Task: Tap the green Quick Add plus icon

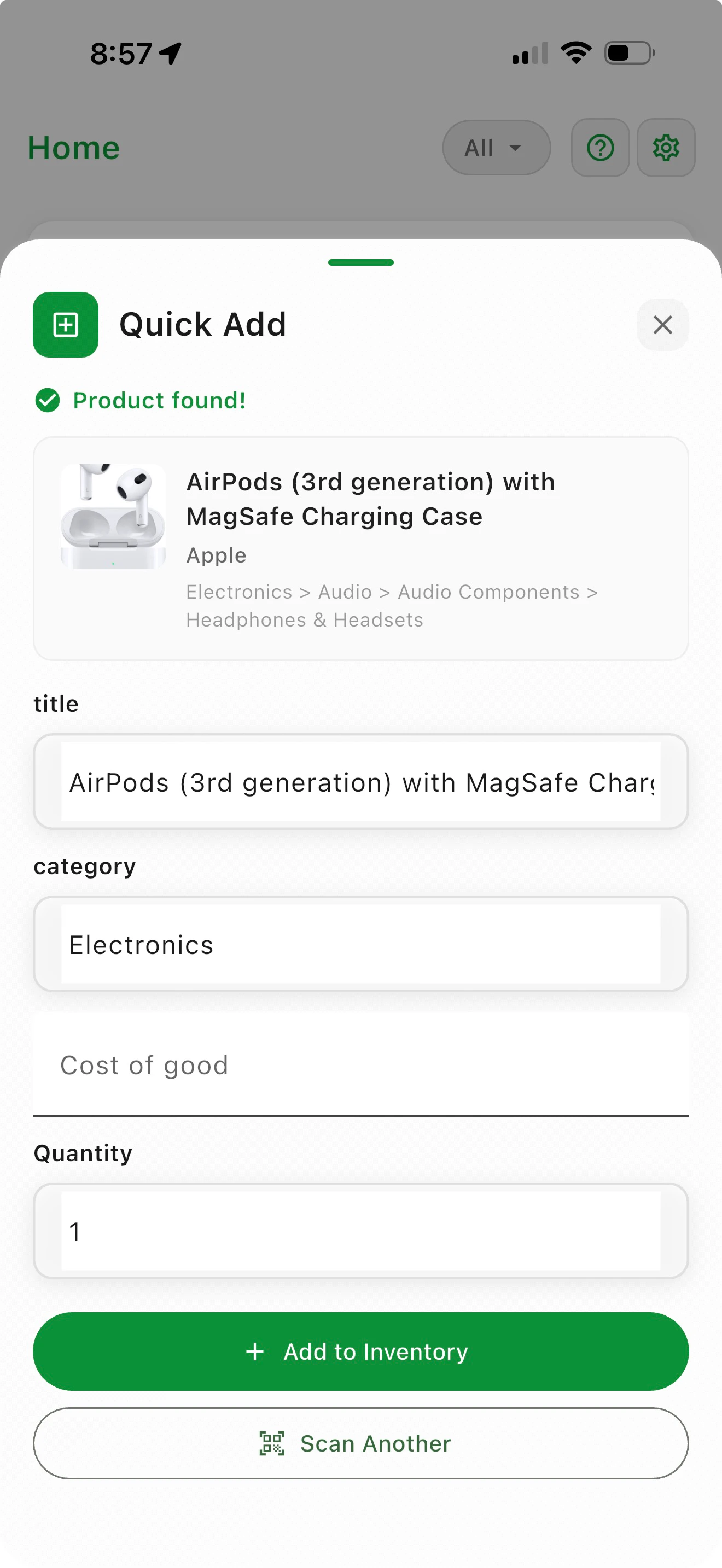Action: 66,324
